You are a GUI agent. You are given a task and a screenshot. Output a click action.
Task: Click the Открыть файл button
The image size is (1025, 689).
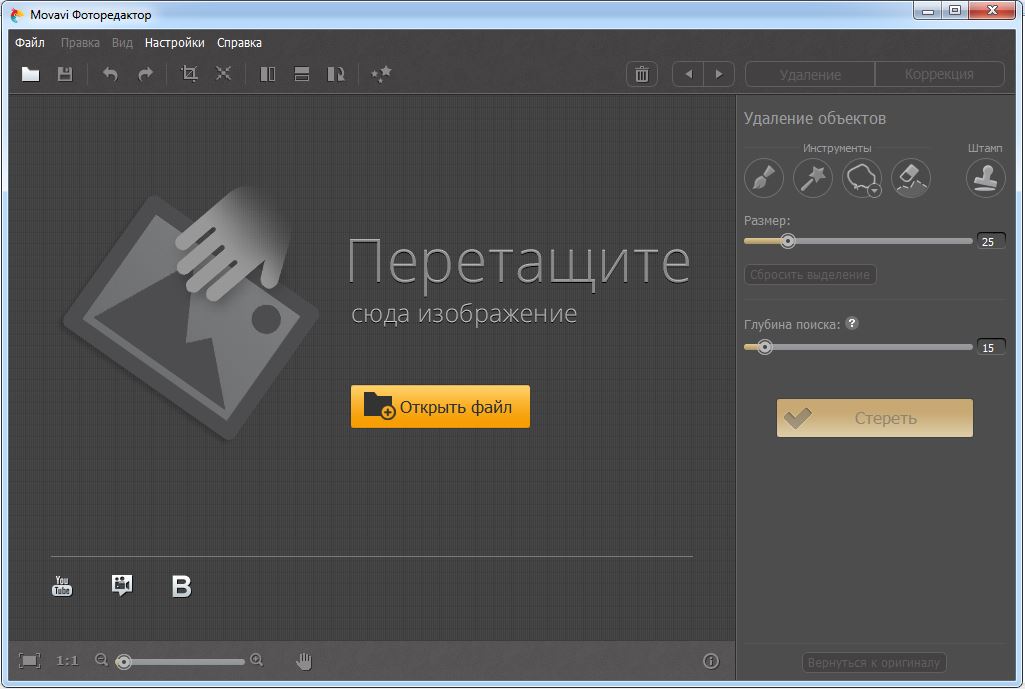(440, 407)
